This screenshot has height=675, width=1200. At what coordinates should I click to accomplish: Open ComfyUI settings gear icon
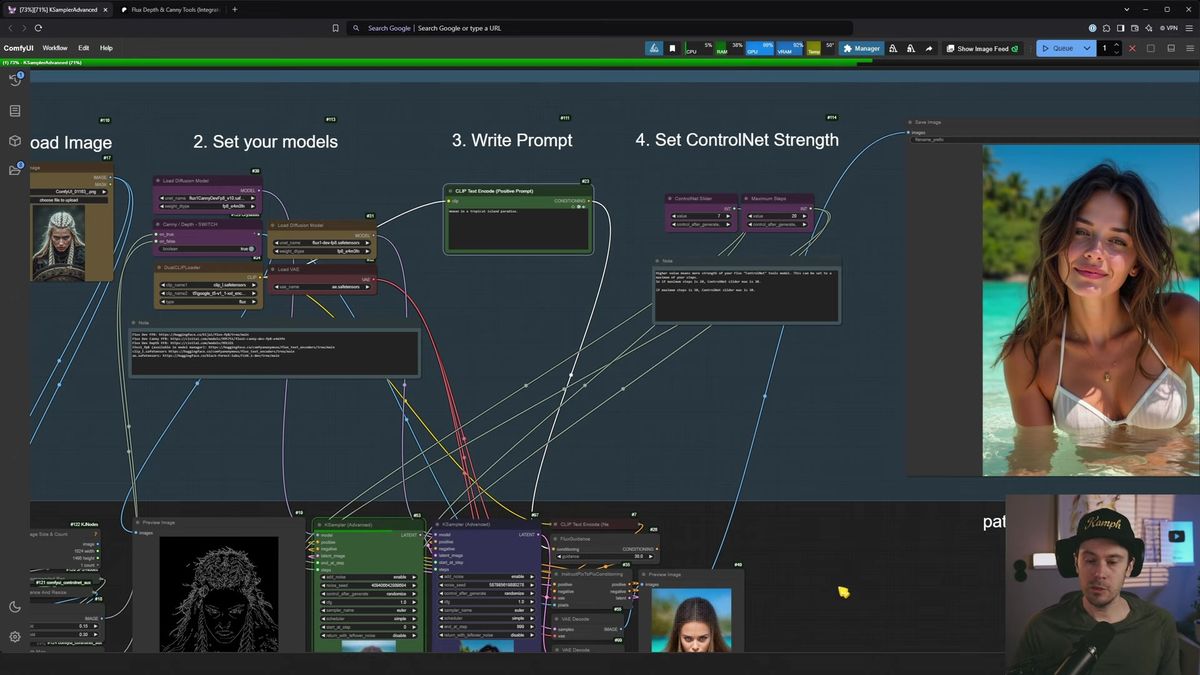point(15,637)
